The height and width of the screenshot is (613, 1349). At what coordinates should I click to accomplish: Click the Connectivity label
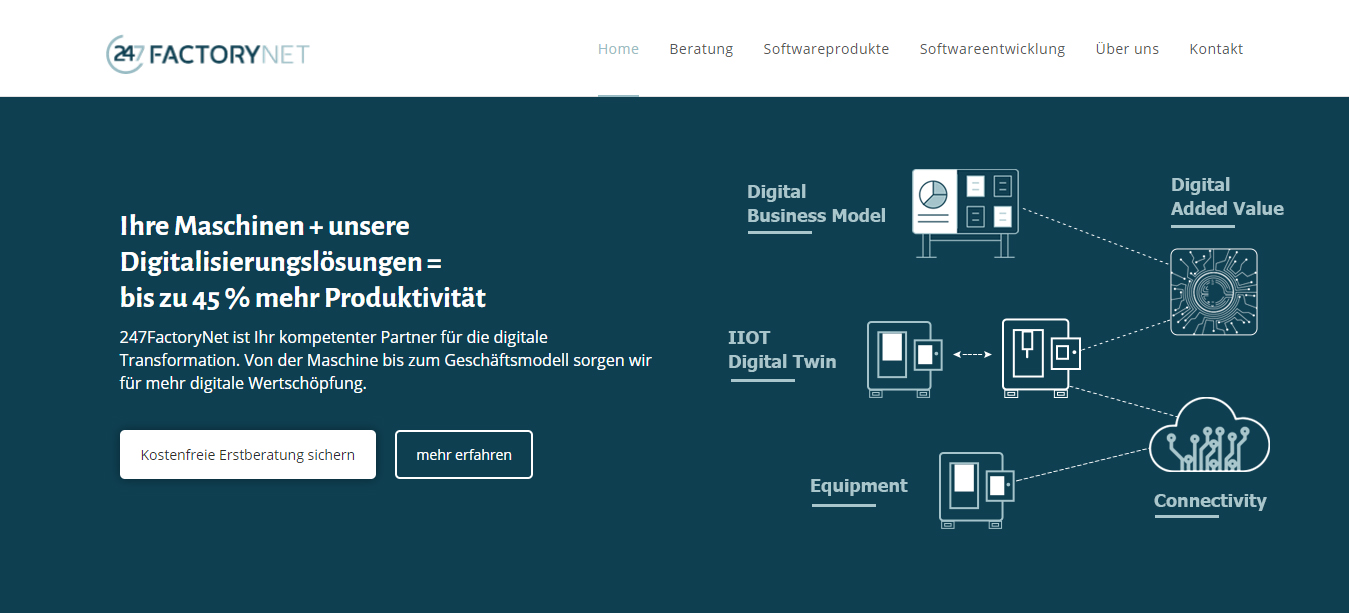1210,501
